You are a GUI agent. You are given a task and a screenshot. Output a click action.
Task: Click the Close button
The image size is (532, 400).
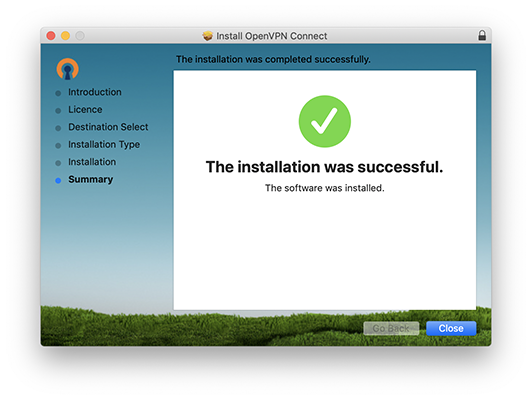451,328
